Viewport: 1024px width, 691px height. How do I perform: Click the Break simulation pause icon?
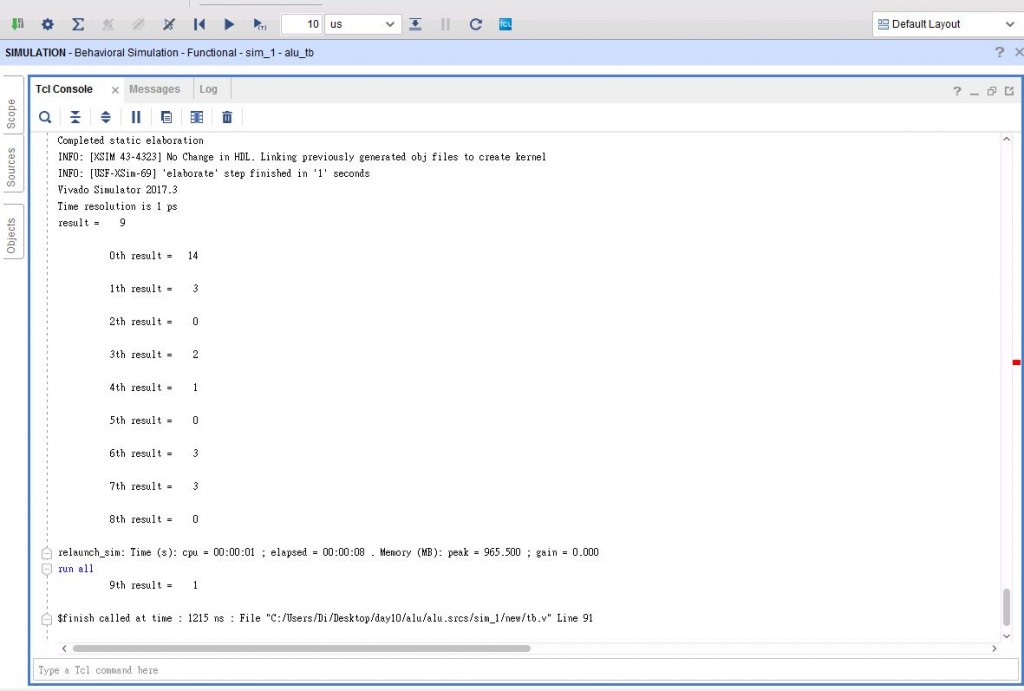[445, 24]
